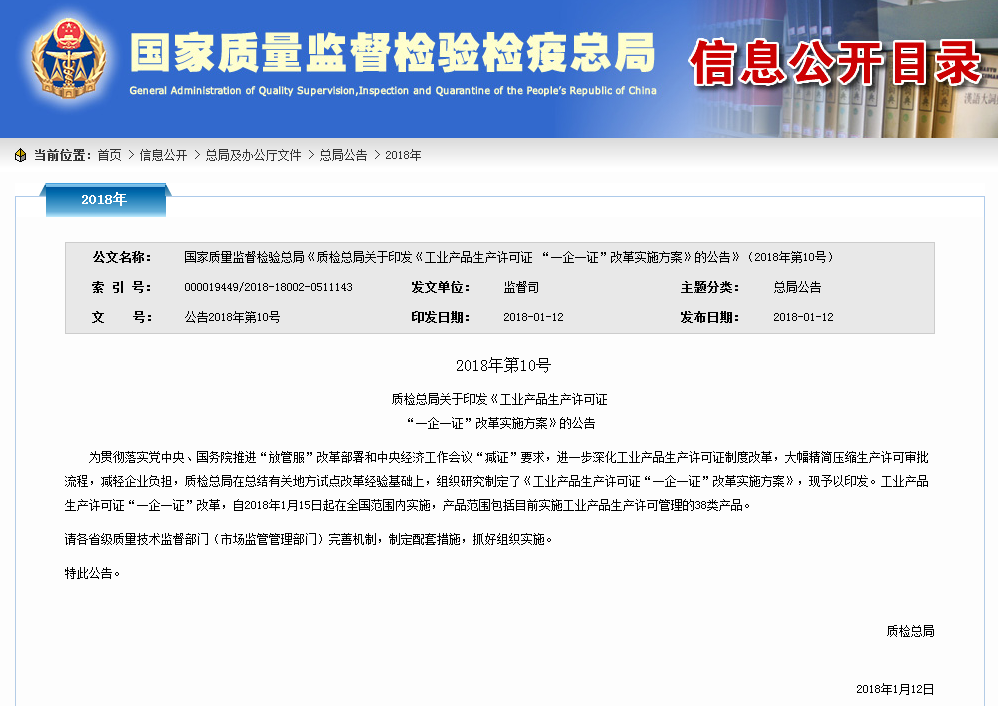Click the current-location icon before the breadcrumb

point(20,155)
